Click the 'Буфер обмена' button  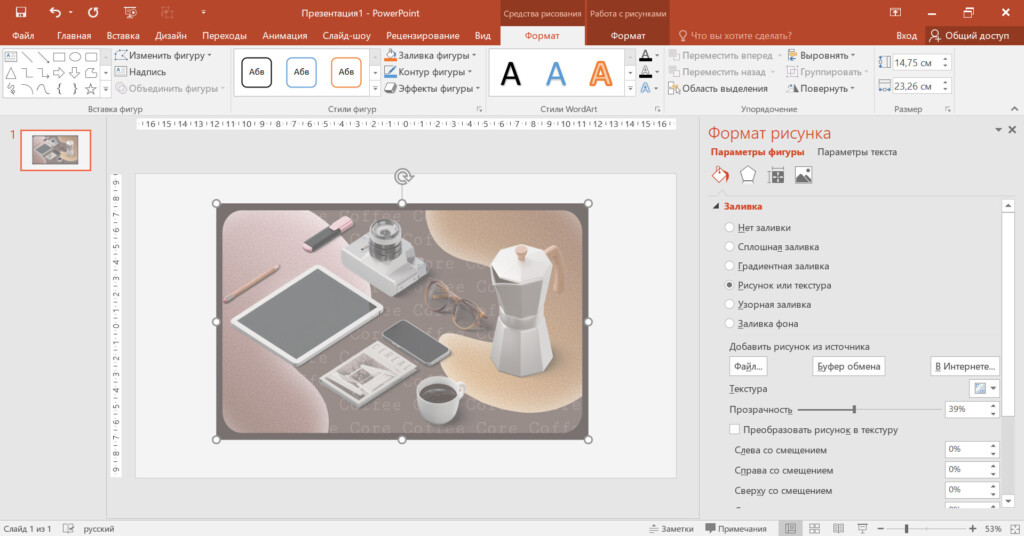pos(849,366)
